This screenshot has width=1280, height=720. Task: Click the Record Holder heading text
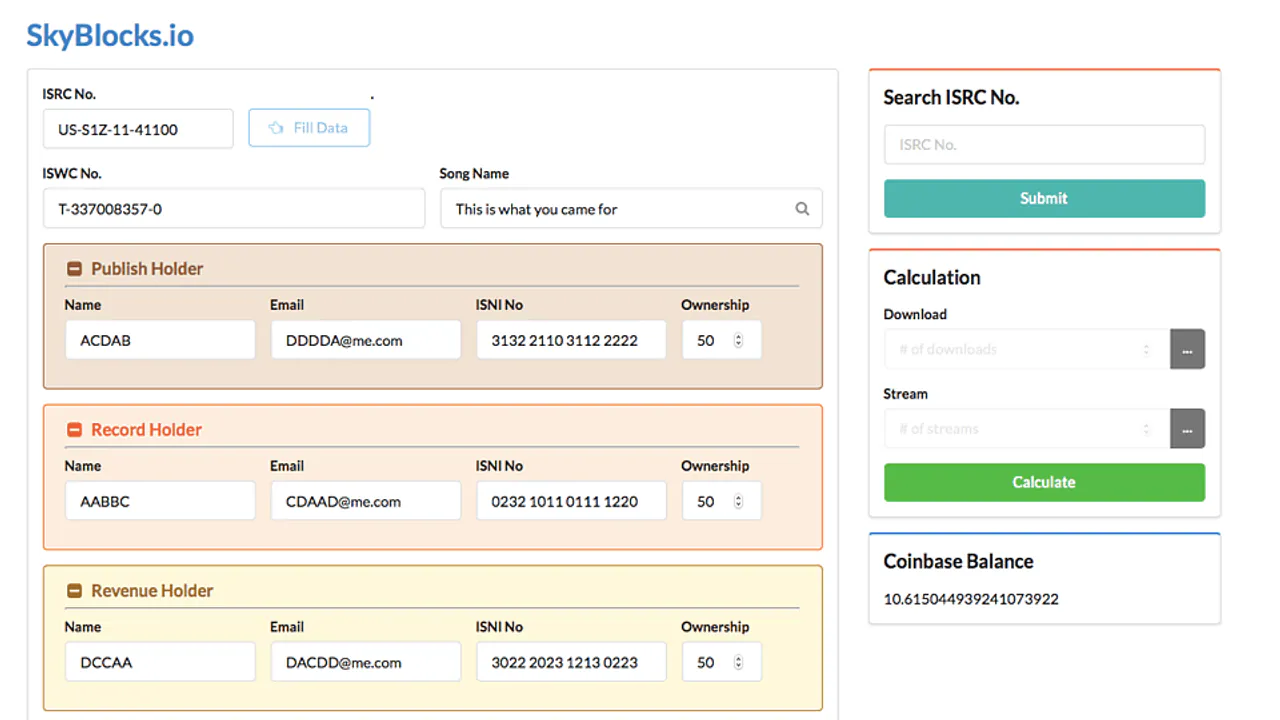[x=146, y=430]
